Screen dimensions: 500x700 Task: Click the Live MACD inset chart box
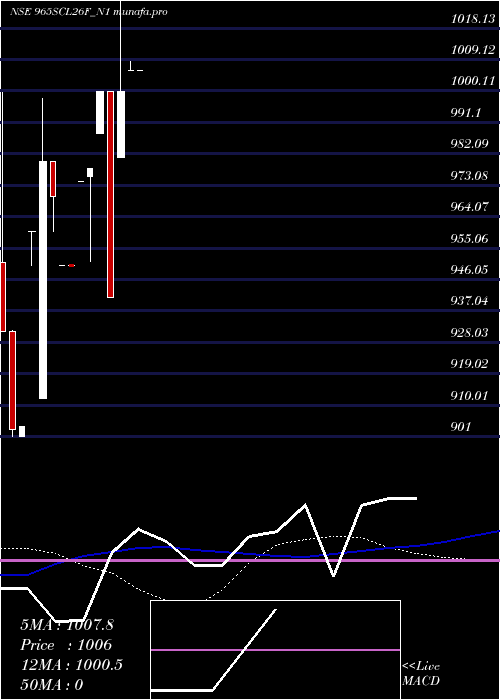(275, 650)
